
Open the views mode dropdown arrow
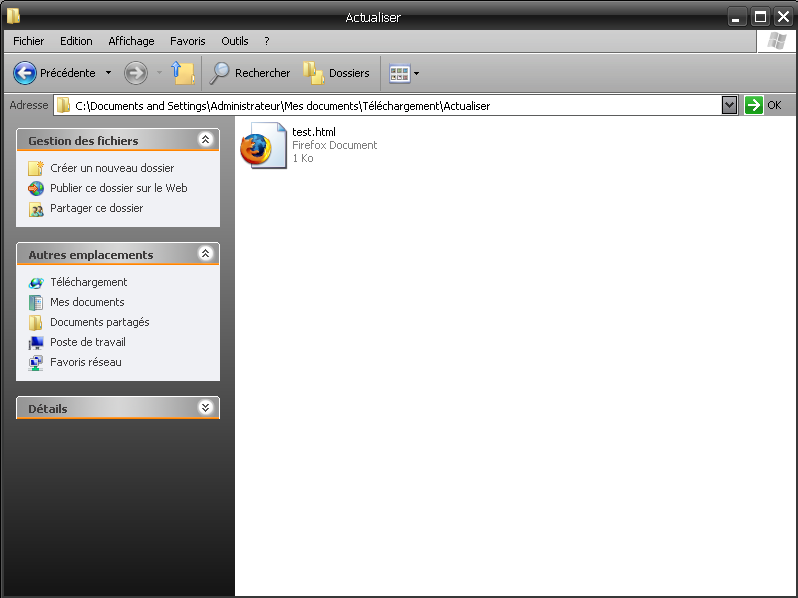[x=417, y=73]
